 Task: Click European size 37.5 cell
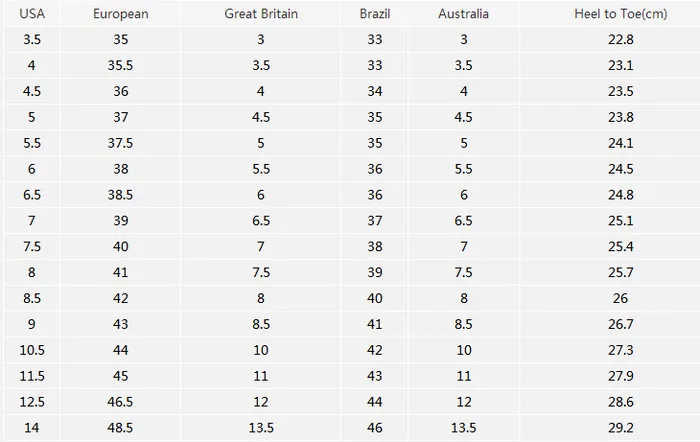pyautogui.click(x=120, y=143)
